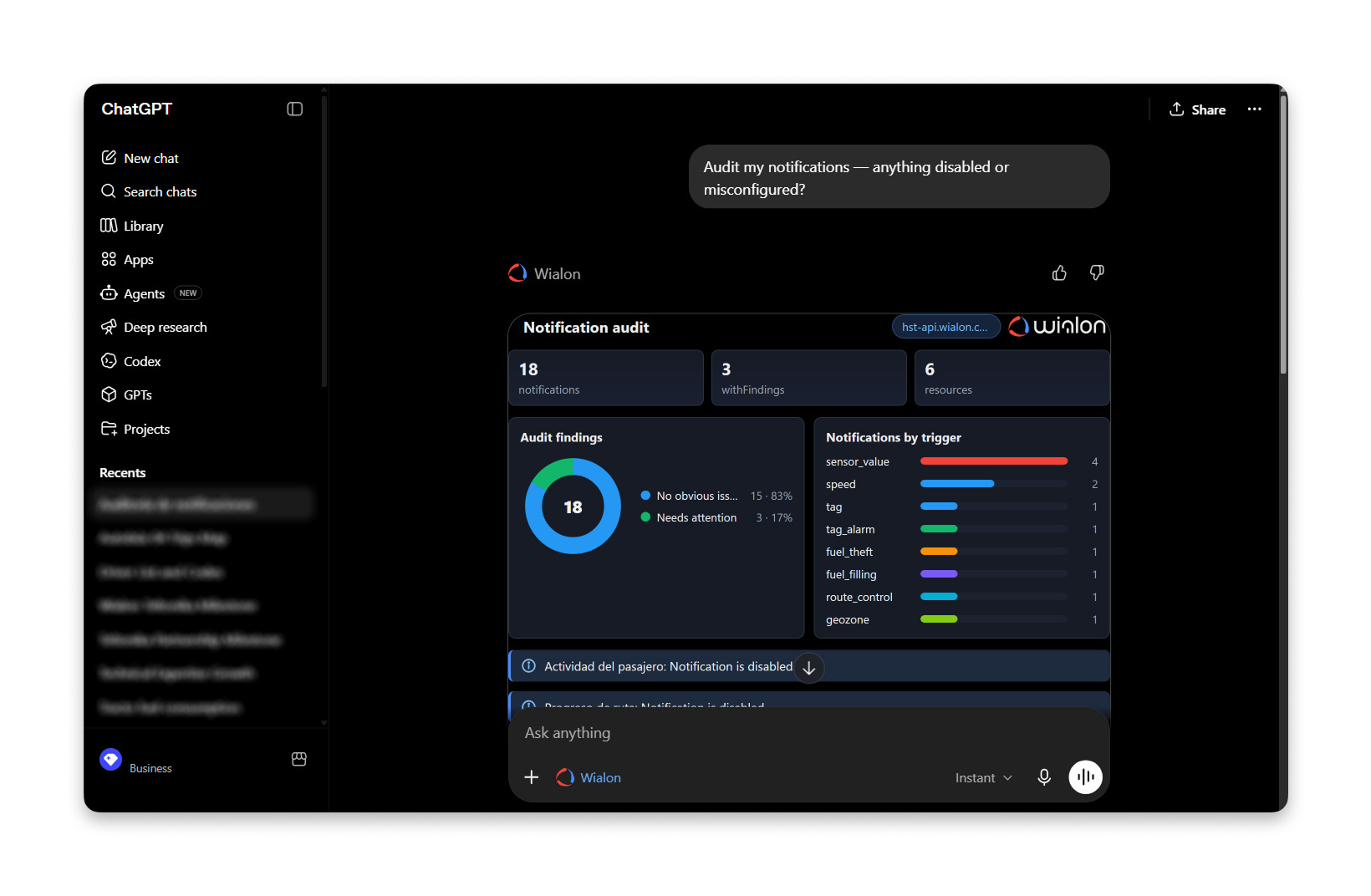Click the plus attach button in composer
Screen dimensions: 1371x896
pos(531,777)
